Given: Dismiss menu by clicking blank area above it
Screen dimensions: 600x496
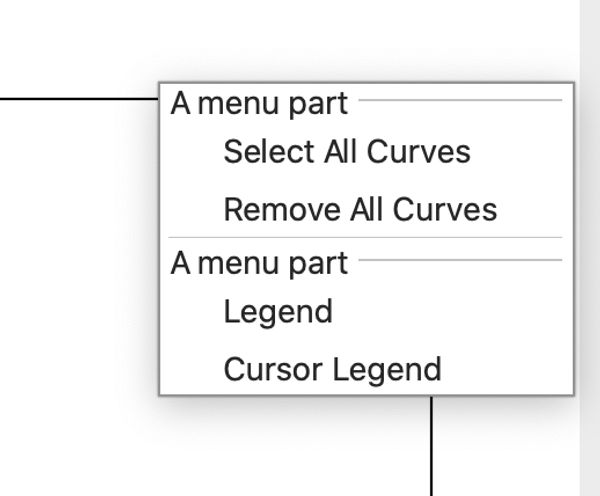Looking at the screenshot, I should [x=300, y=40].
